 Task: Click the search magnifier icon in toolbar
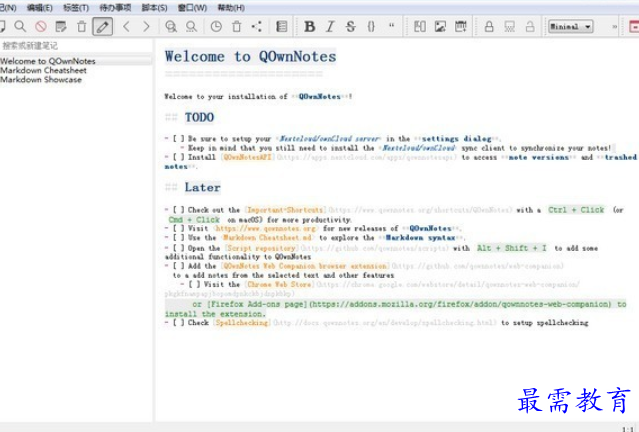[x=20, y=26]
